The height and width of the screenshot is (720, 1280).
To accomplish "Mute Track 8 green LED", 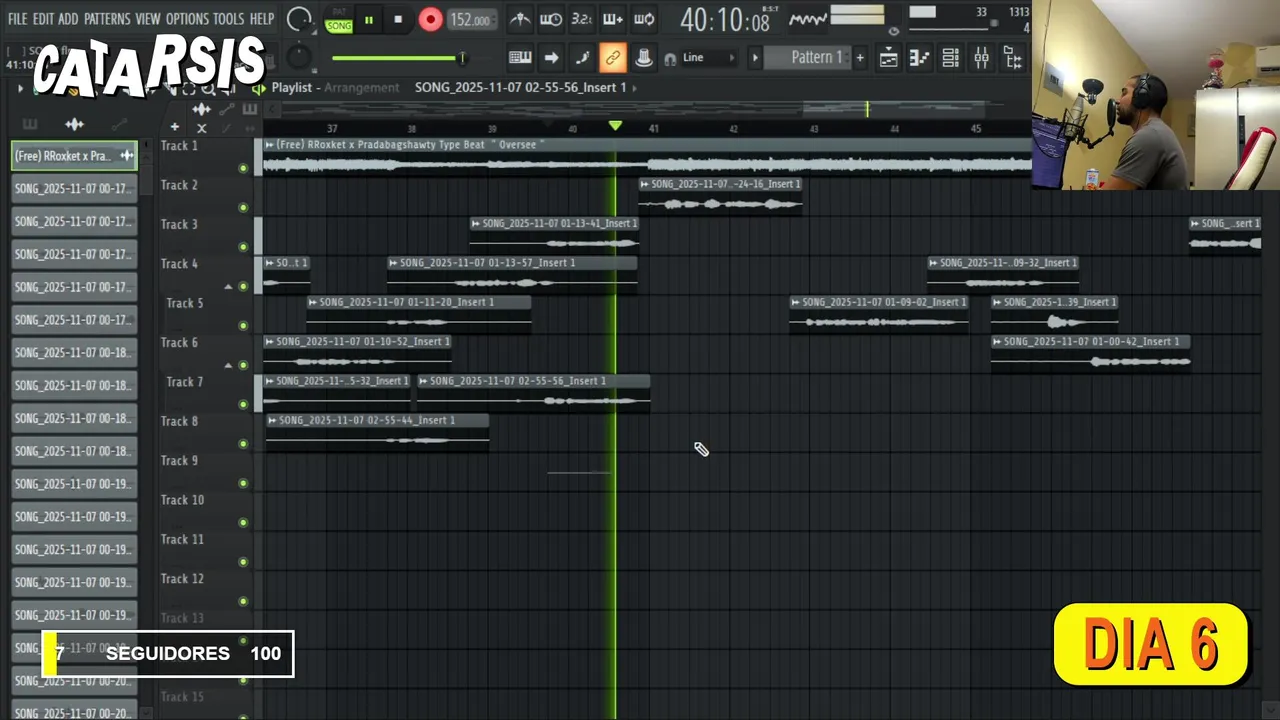I will click(243, 444).
